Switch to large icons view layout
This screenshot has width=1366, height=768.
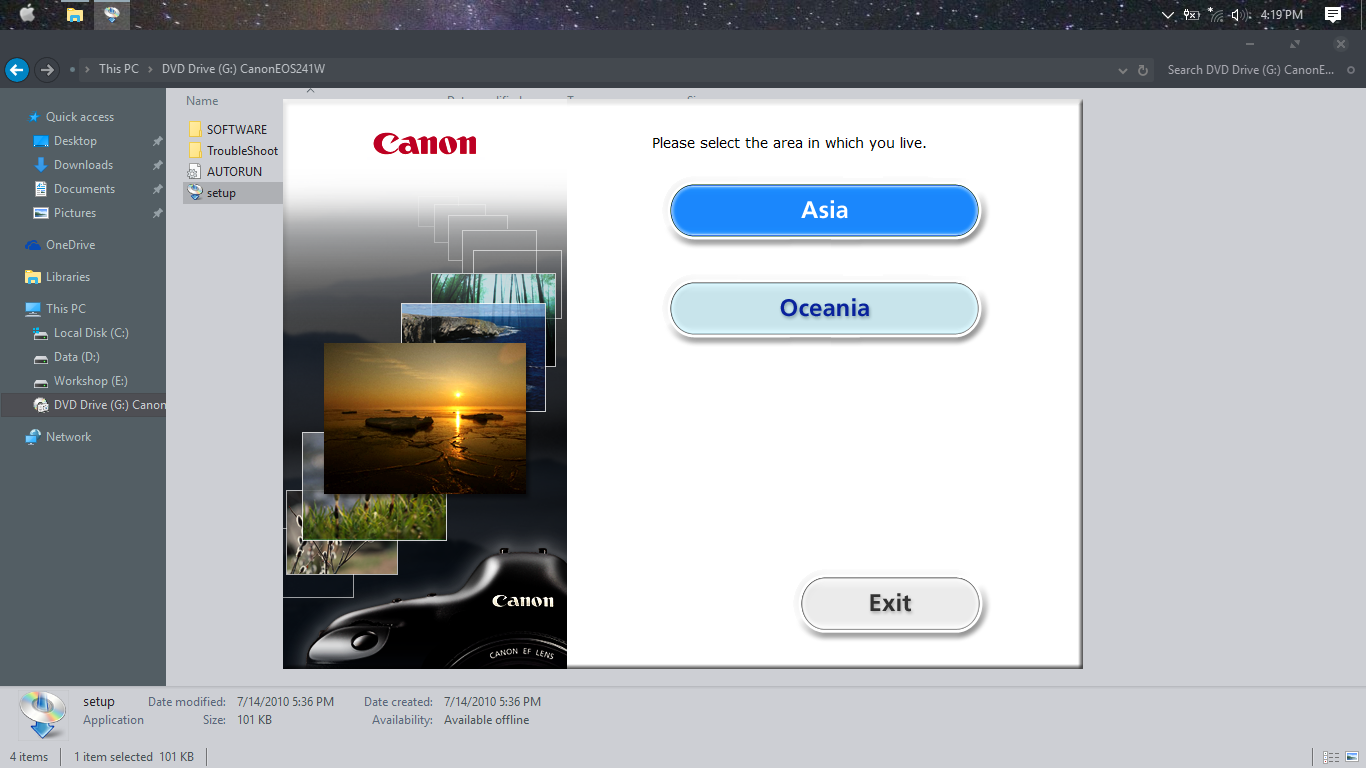coord(1352,757)
